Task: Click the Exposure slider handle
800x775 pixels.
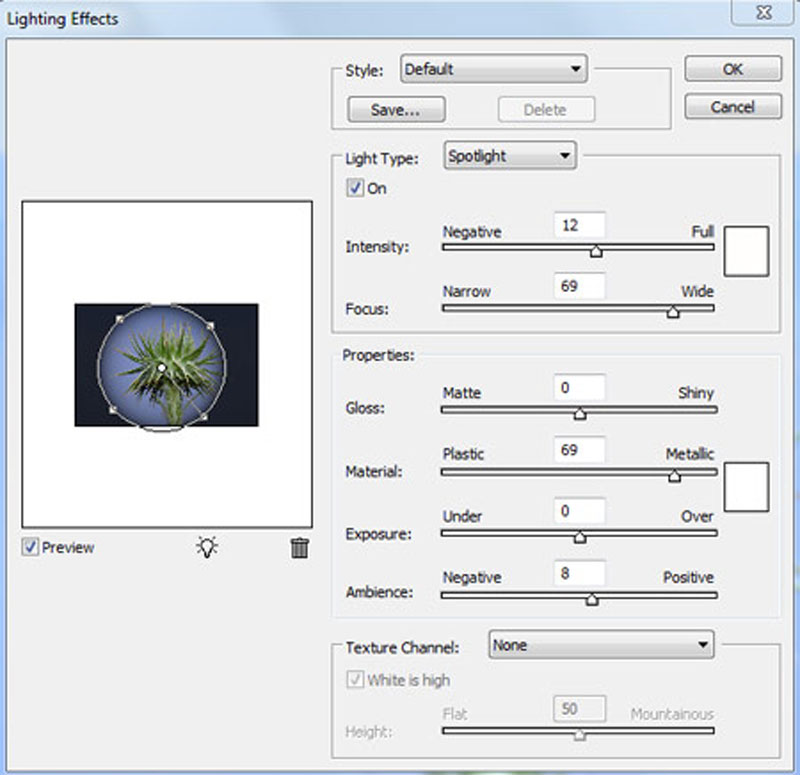Action: point(579,537)
